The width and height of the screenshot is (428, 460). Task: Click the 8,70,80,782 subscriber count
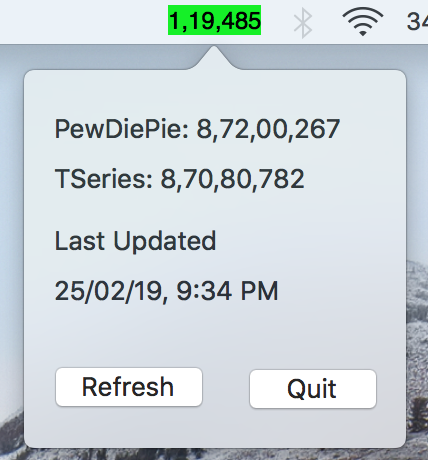[232, 179]
